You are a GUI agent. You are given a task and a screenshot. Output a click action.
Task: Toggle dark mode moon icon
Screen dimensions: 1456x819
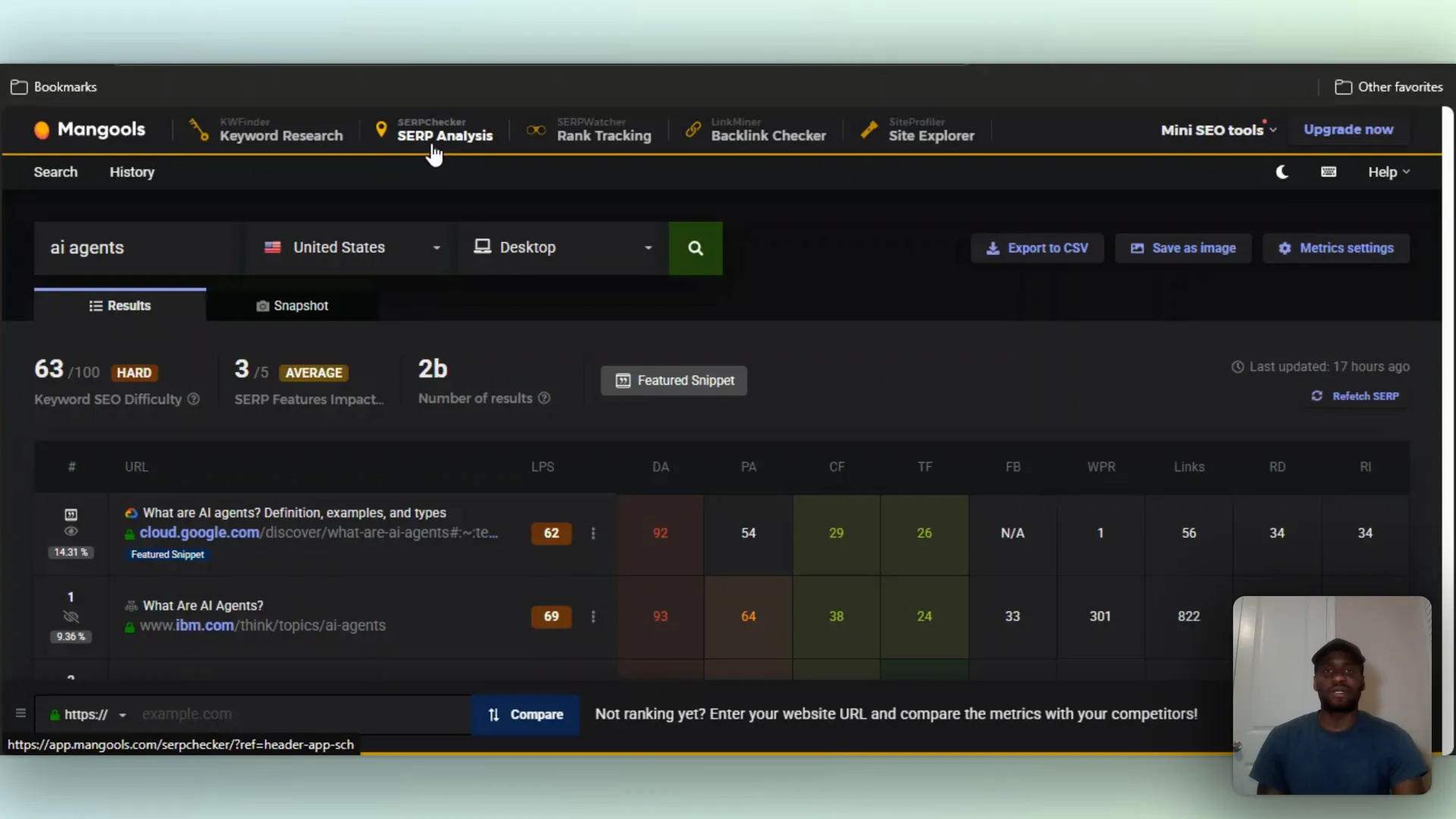(x=1282, y=172)
